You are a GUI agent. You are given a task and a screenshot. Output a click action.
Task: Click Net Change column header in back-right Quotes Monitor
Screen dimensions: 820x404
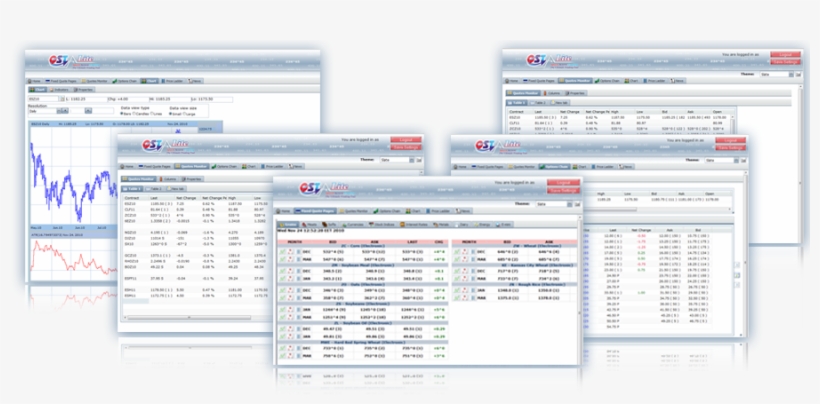pos(568,111)
